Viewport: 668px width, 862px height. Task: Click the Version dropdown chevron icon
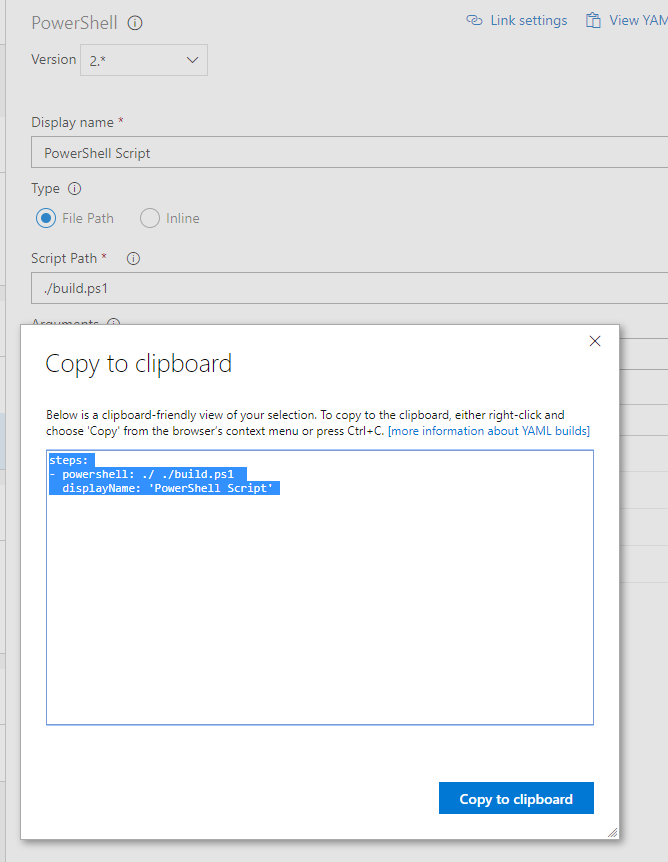[194, 60]
